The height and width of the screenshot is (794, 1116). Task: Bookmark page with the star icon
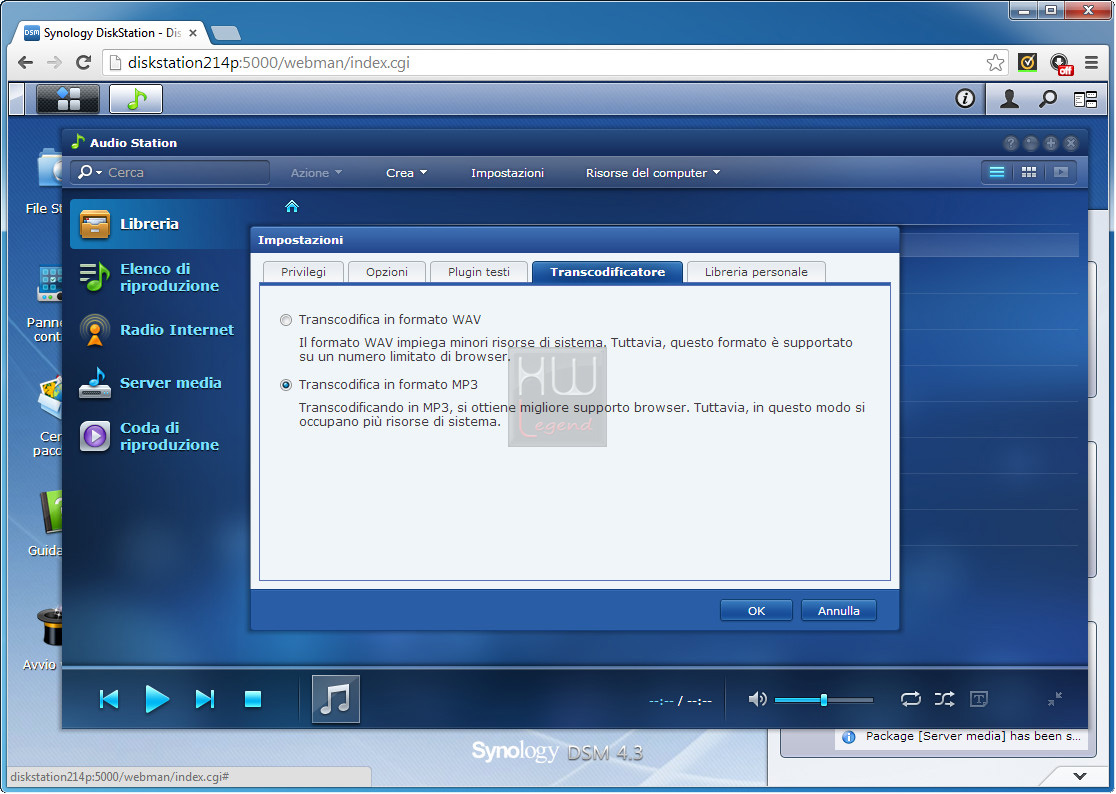995,63
